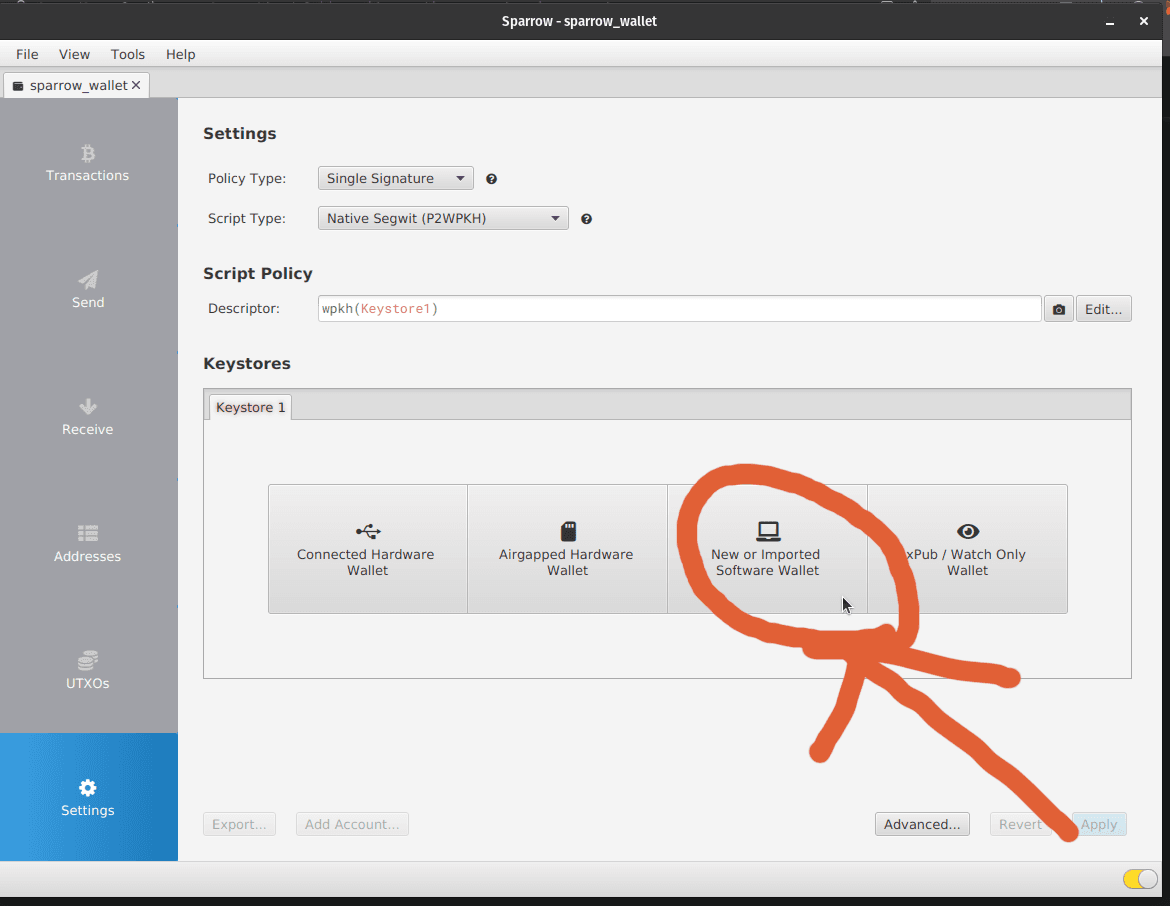Minimize the Sparrow window
This screenshot has width=1170, height=906.
[1110, 22]
